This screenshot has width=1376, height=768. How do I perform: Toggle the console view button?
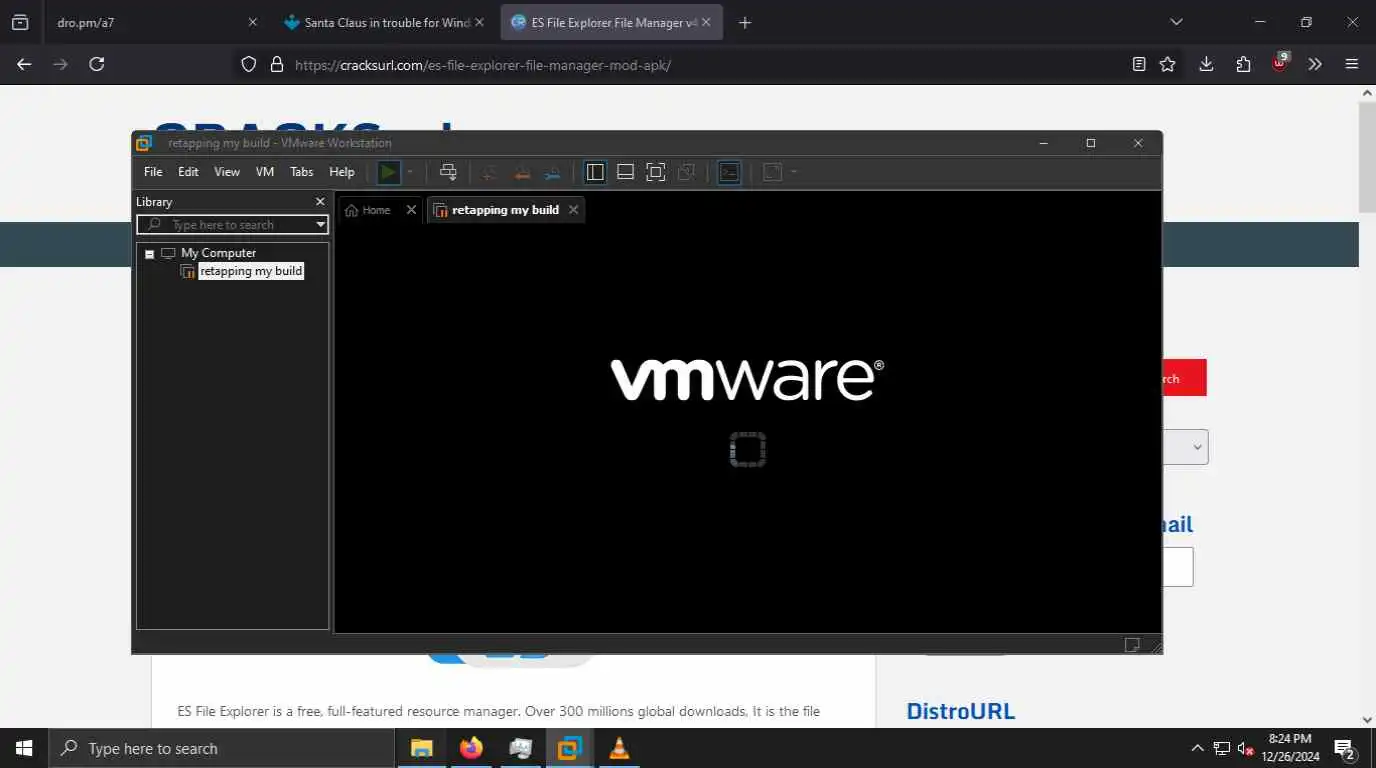click(729, 172)
